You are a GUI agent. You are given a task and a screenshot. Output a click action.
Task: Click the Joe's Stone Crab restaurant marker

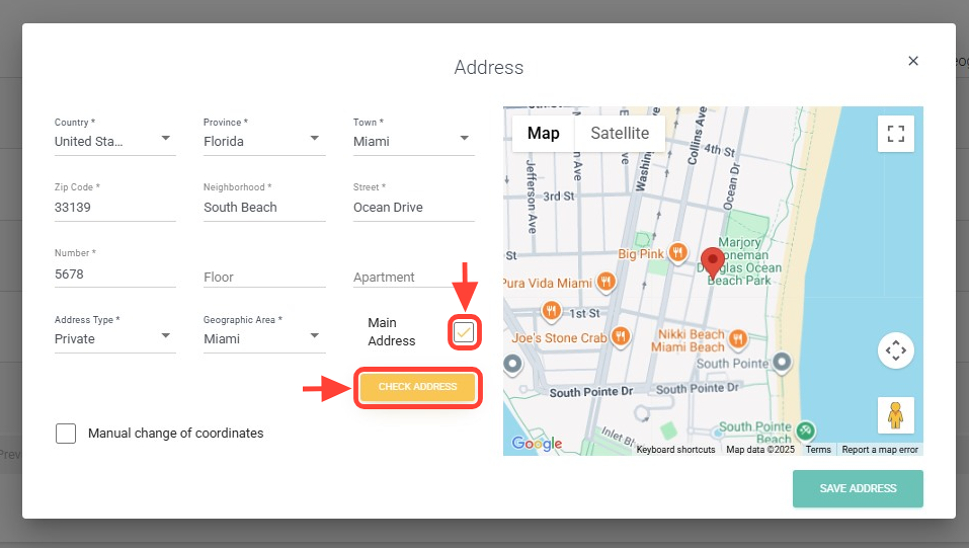(620, 336)
